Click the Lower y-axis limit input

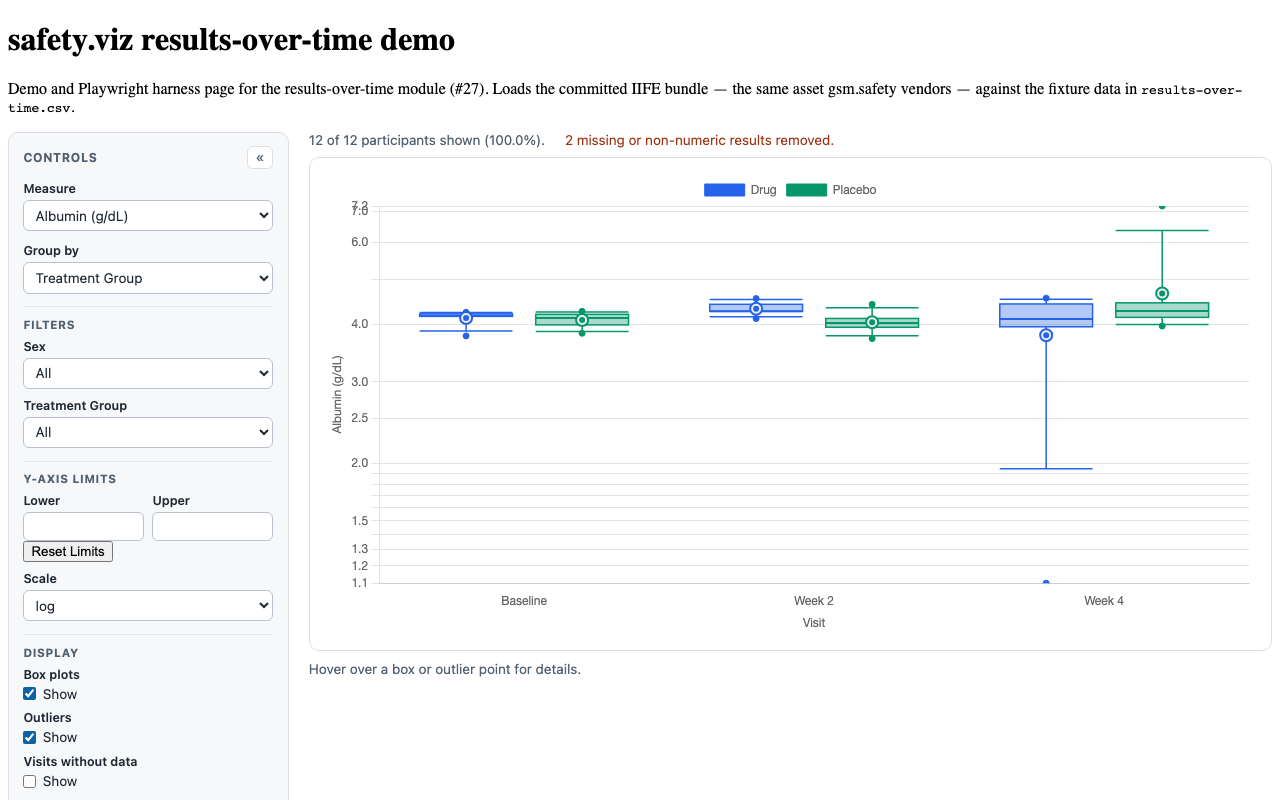click(84, 527)
